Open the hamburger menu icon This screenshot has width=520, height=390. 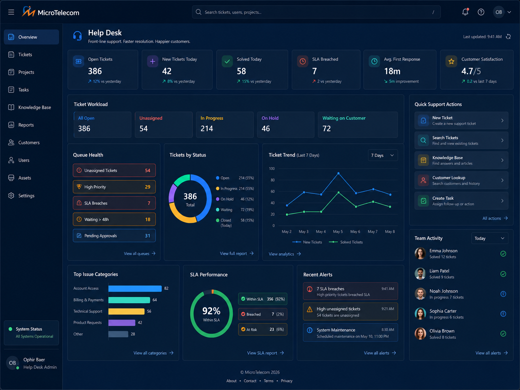pyautogui.click(x=11, y=12)
